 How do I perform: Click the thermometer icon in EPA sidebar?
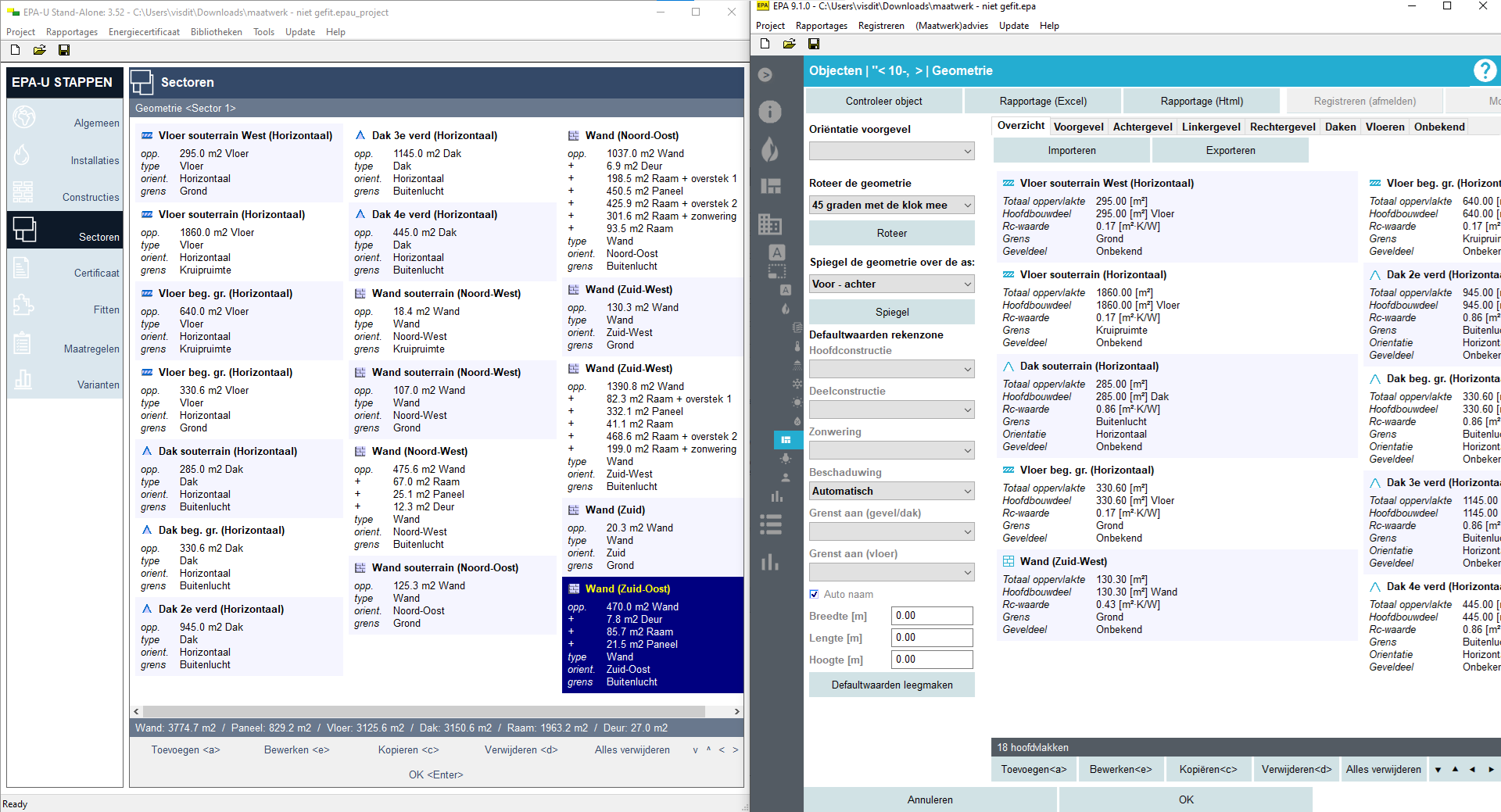point(797,346)
